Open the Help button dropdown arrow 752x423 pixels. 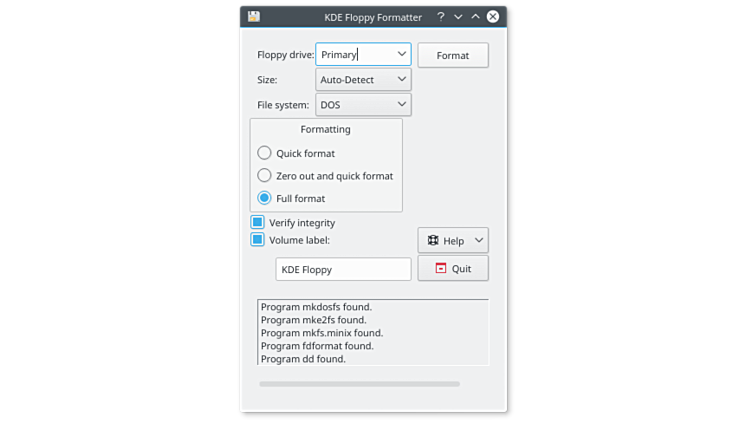pyautogui.click(x=478, y=241)
